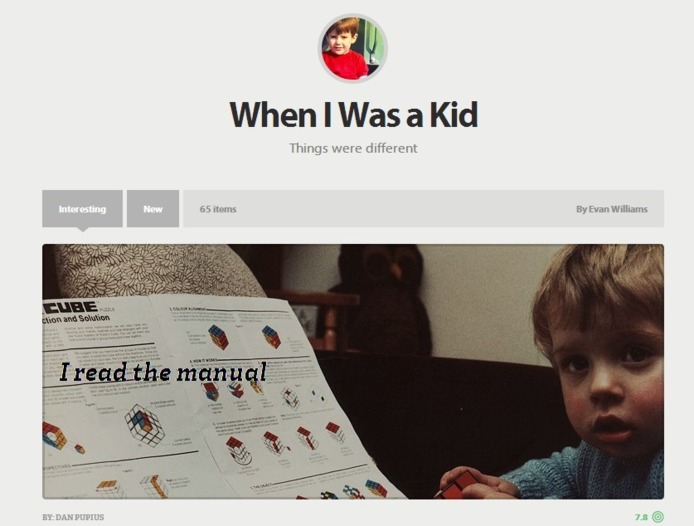694x526 pixels.
Task: Click the "ction and Solution" manual subheading
Action: tap(76, 319)
